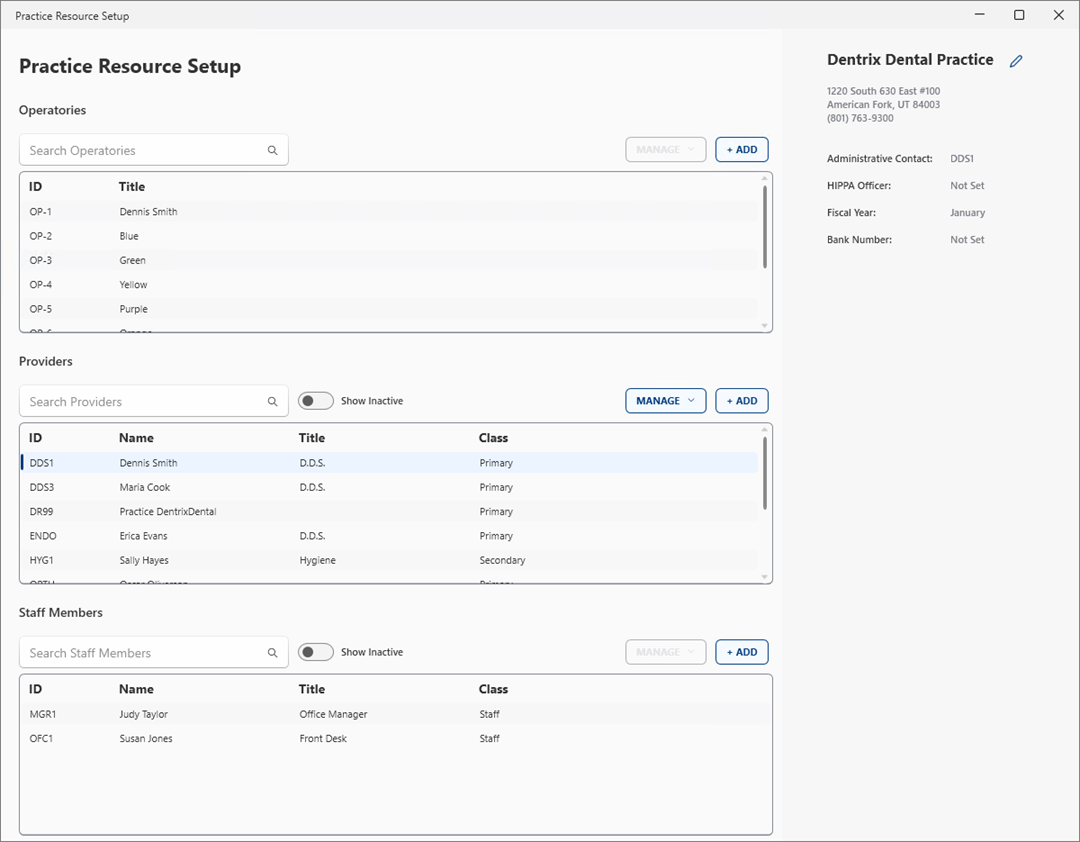
Task: Toggle Show Inactive for Staff Members
Action: (x=315, y=651)
